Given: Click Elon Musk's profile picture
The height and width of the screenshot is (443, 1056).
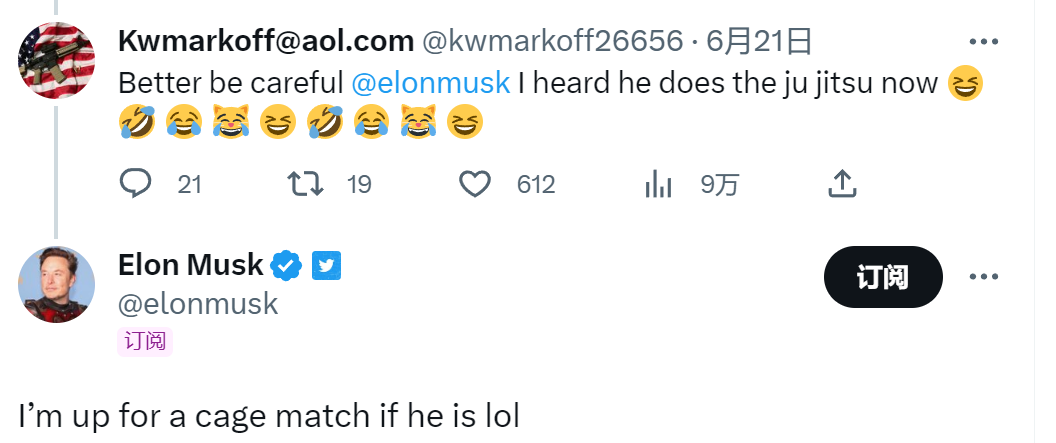Looking at the screenshot, I should [x=57, y=284].
